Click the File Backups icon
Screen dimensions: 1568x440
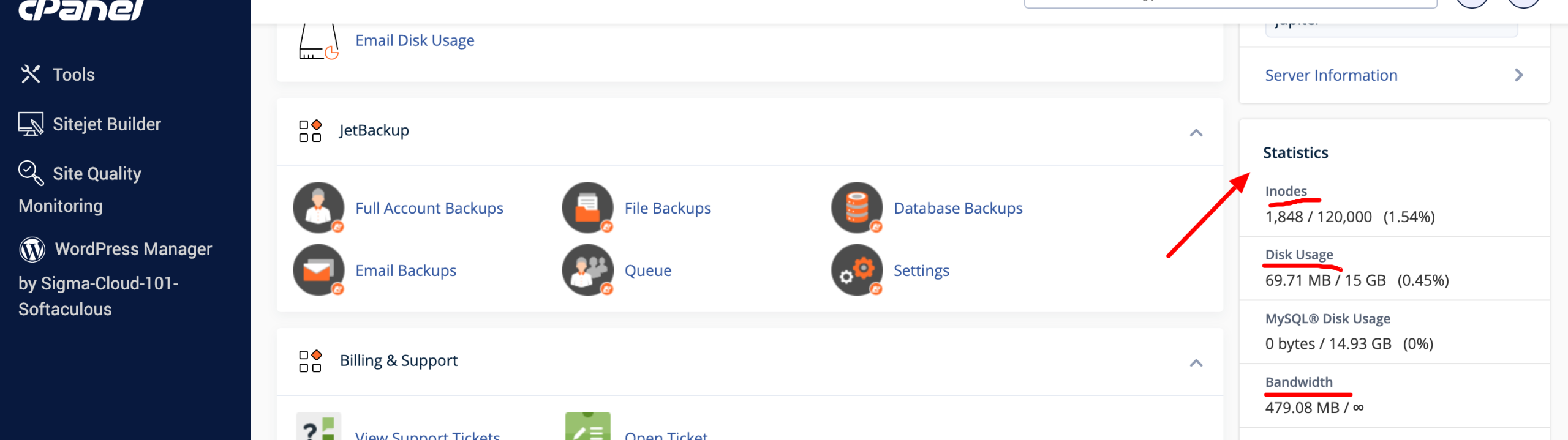(588, 207)
